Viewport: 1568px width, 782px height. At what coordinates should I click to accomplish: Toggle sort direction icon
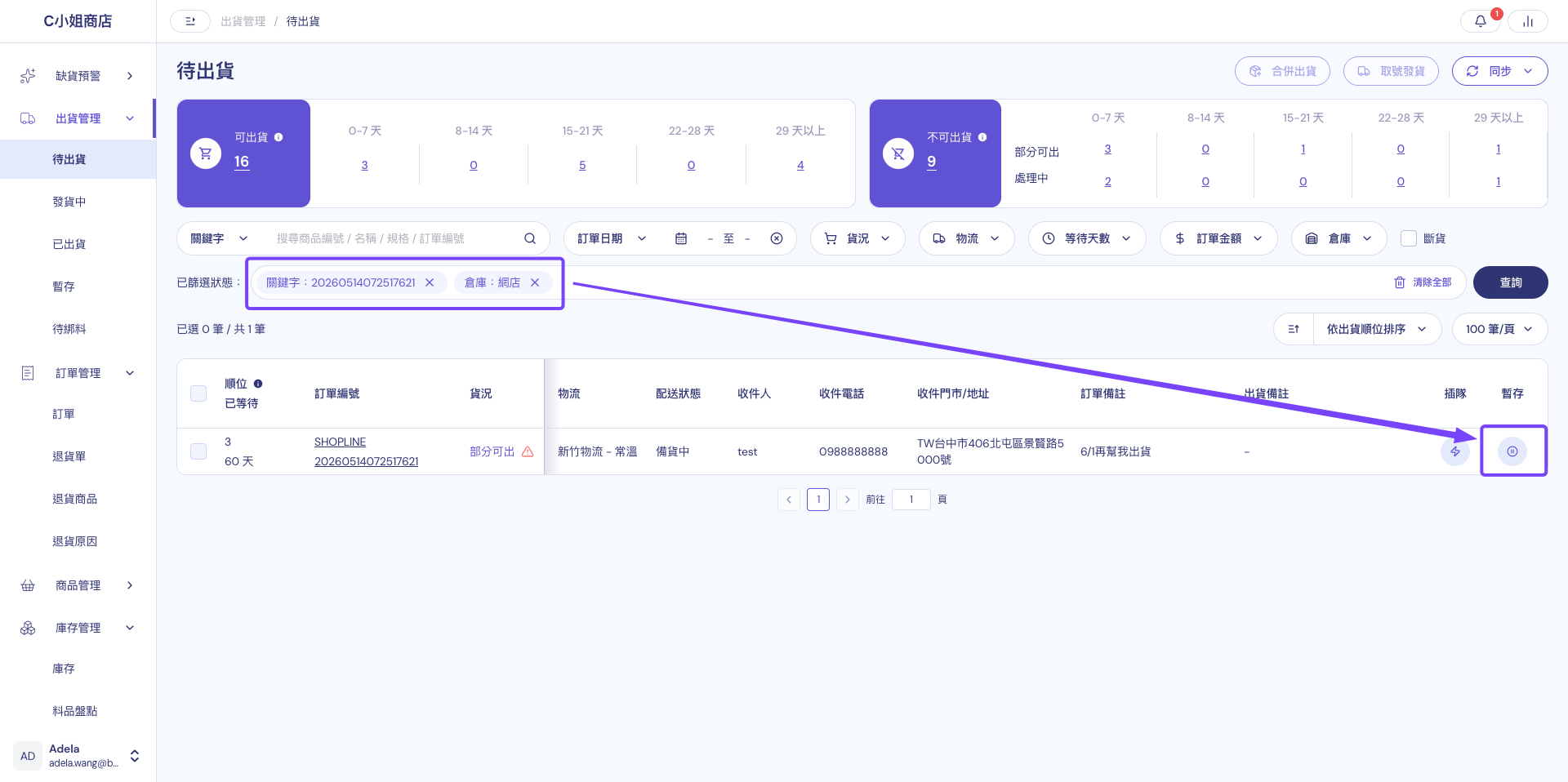pyautogui.click(x=1294, y=329)
